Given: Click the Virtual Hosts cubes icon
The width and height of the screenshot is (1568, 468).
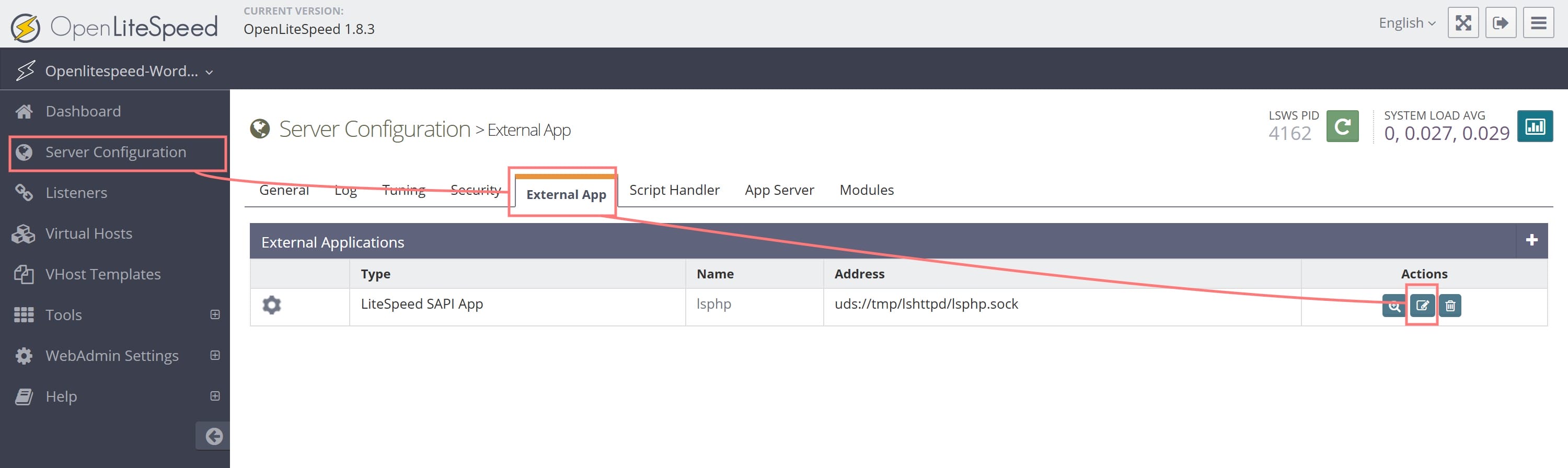Looking at the screenshot, I should pos(24,233).
